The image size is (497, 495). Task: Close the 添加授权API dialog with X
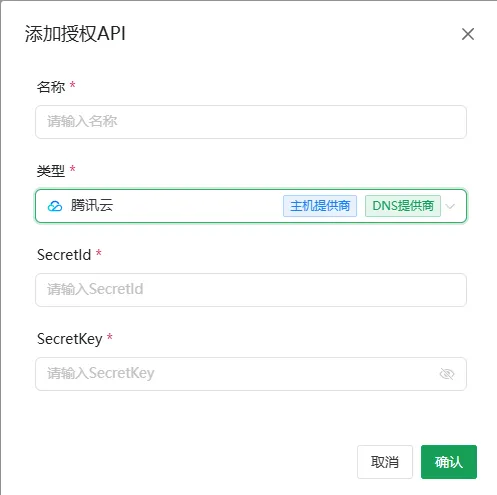tap(468, 34)
